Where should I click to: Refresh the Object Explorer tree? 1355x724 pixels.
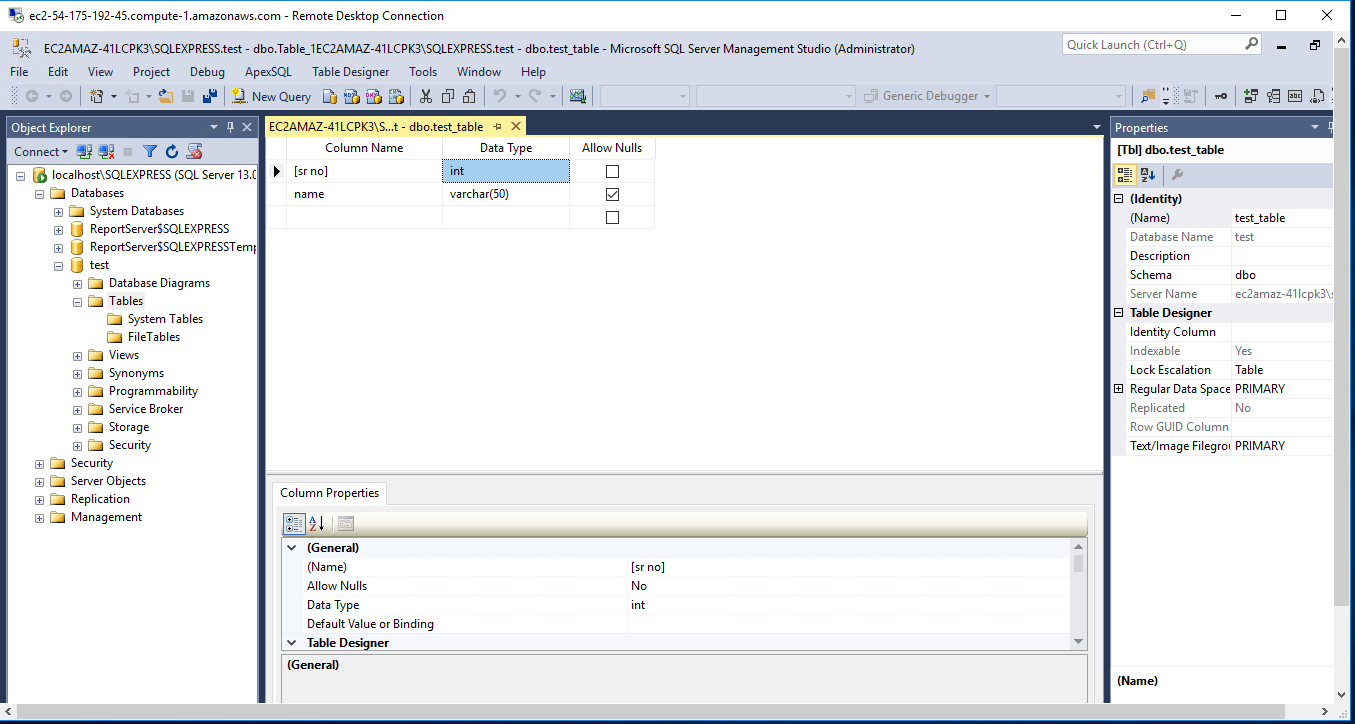coord(170,151)
